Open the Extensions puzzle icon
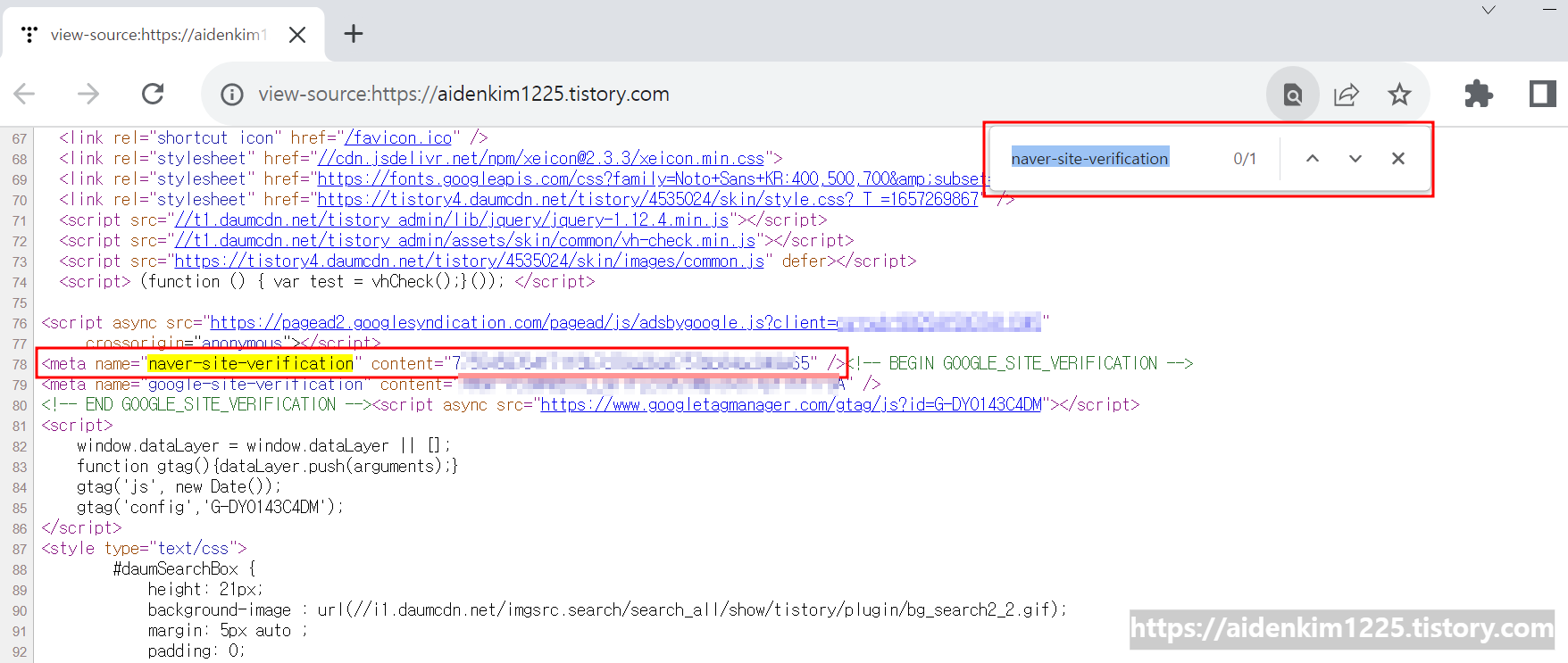The width and height of the screenshot is (1568, 663). click(x=1479, y=94)
